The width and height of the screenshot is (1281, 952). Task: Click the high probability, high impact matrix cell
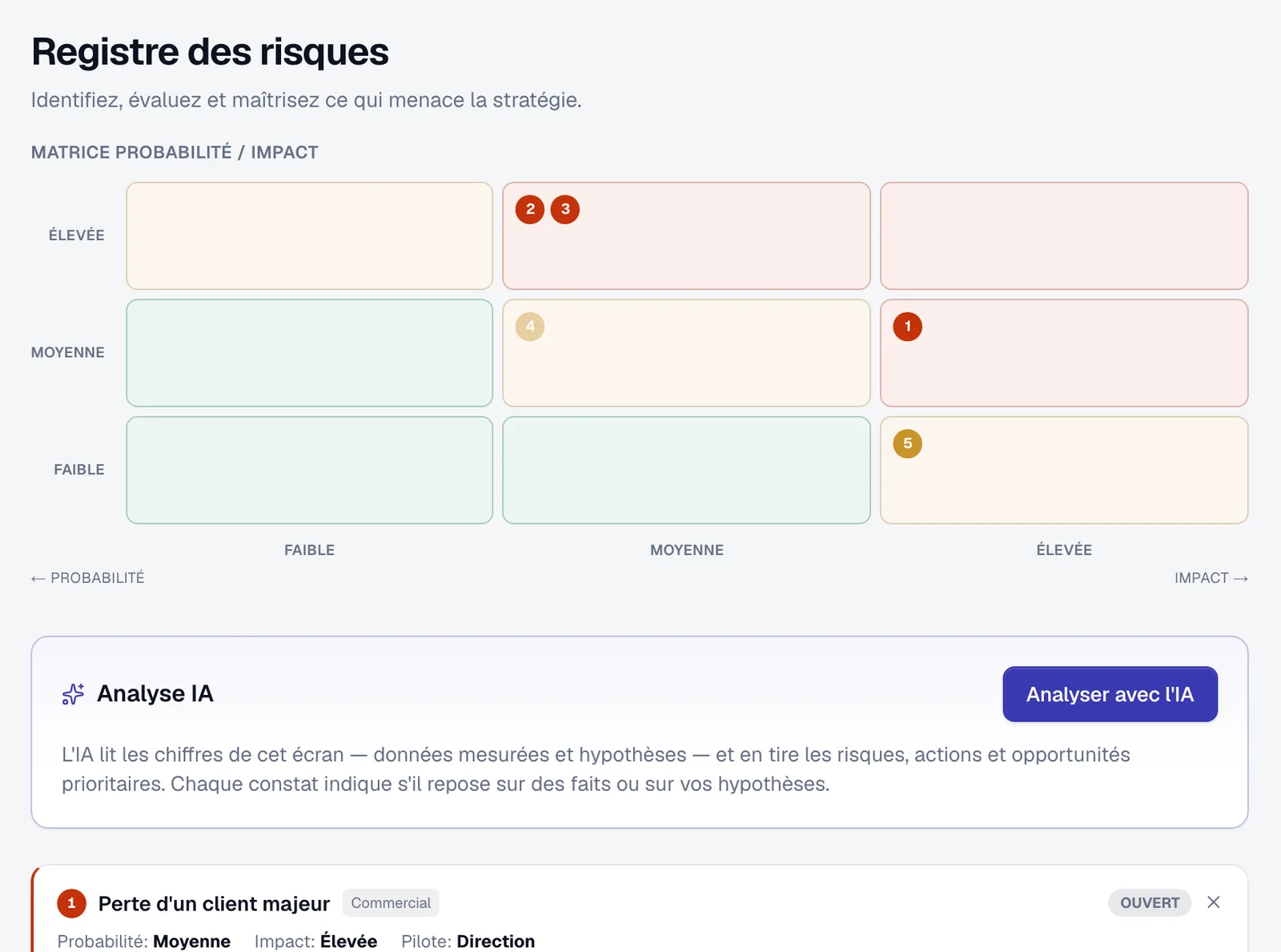(x=1064, y=235)
